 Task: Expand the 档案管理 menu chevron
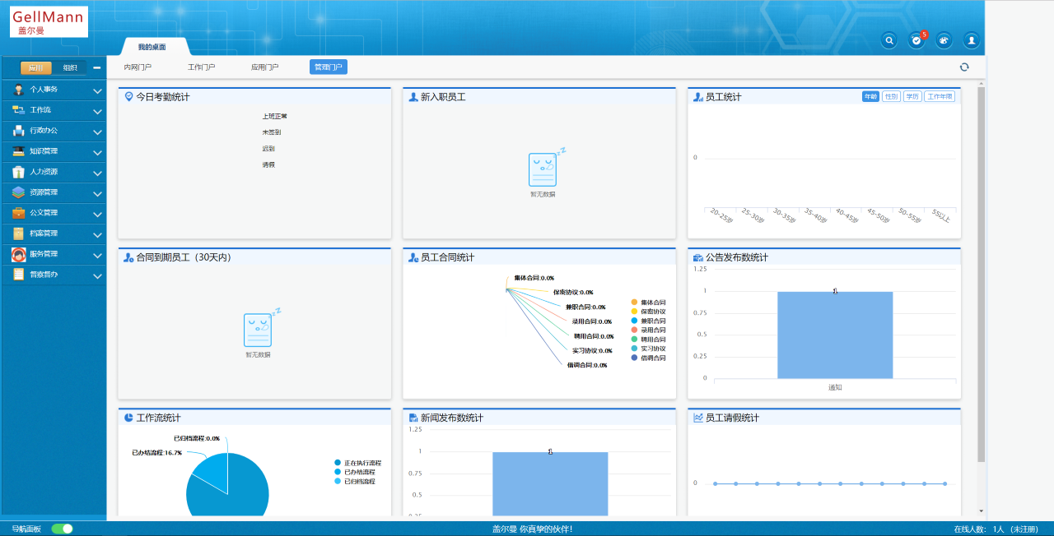(x=97, y=235)
